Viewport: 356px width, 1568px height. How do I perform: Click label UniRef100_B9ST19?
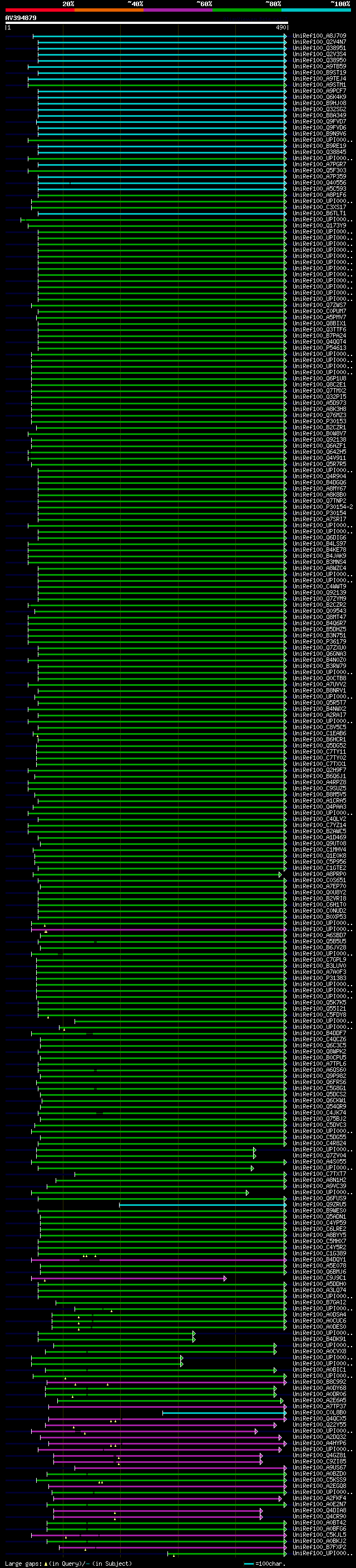click(319, 72)
